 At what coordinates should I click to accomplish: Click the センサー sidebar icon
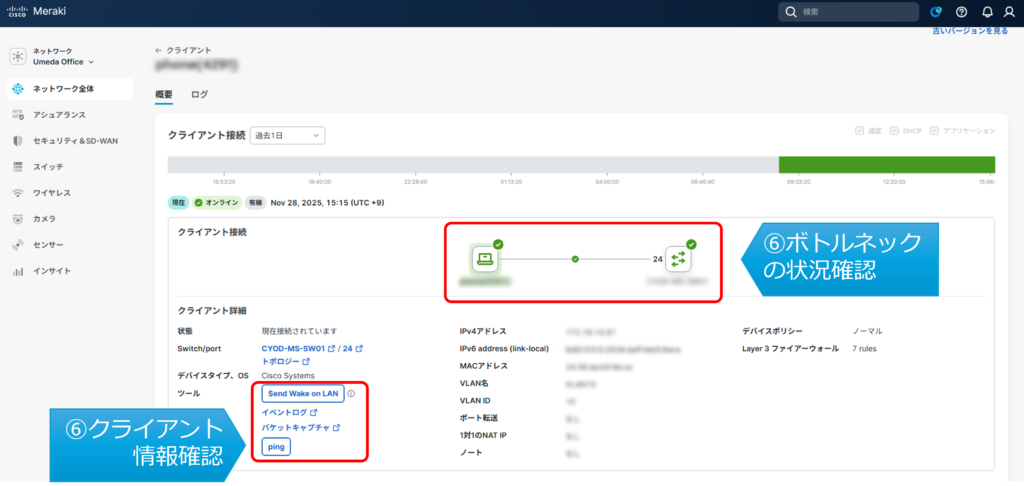point(18,245)
